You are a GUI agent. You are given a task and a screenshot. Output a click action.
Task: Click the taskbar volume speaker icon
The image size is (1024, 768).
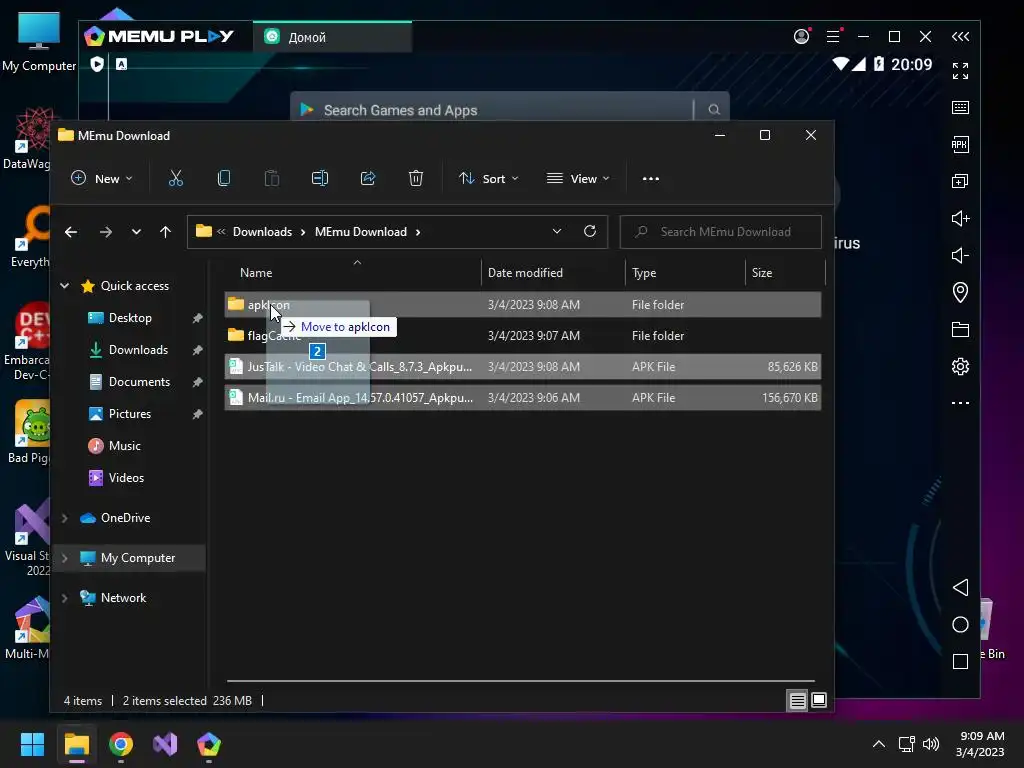pyautogui.click(x=931, y=744)
